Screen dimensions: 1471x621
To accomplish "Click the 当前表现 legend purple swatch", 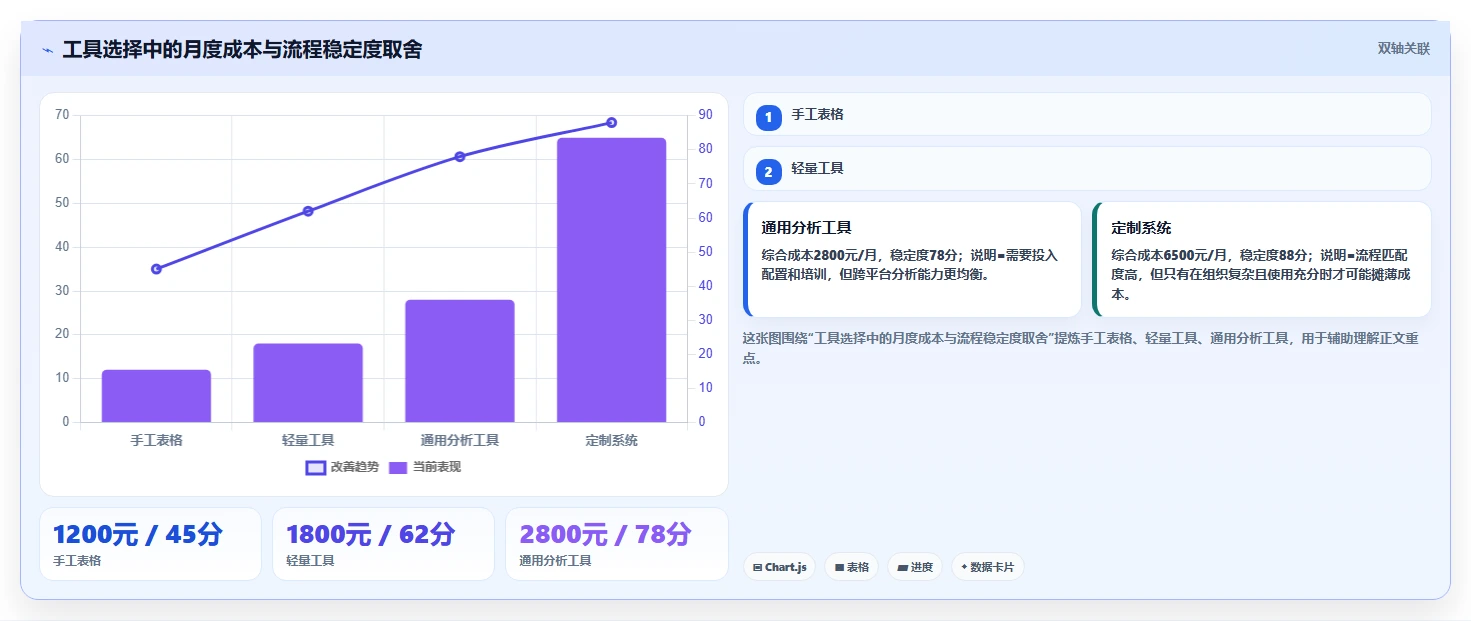I will pyautogui.click(x=398, y=467).
